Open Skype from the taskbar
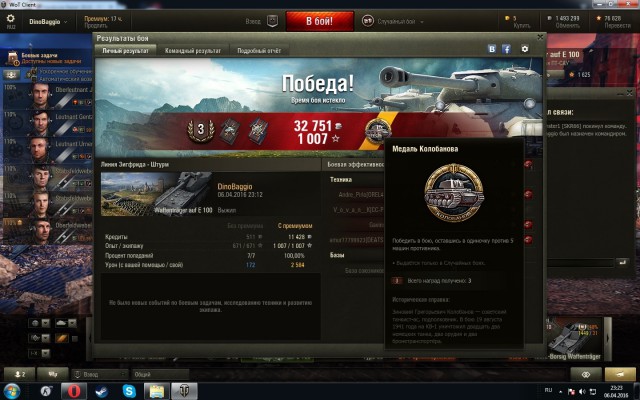This screenshot has width=640, height=400. coord(129,391)
